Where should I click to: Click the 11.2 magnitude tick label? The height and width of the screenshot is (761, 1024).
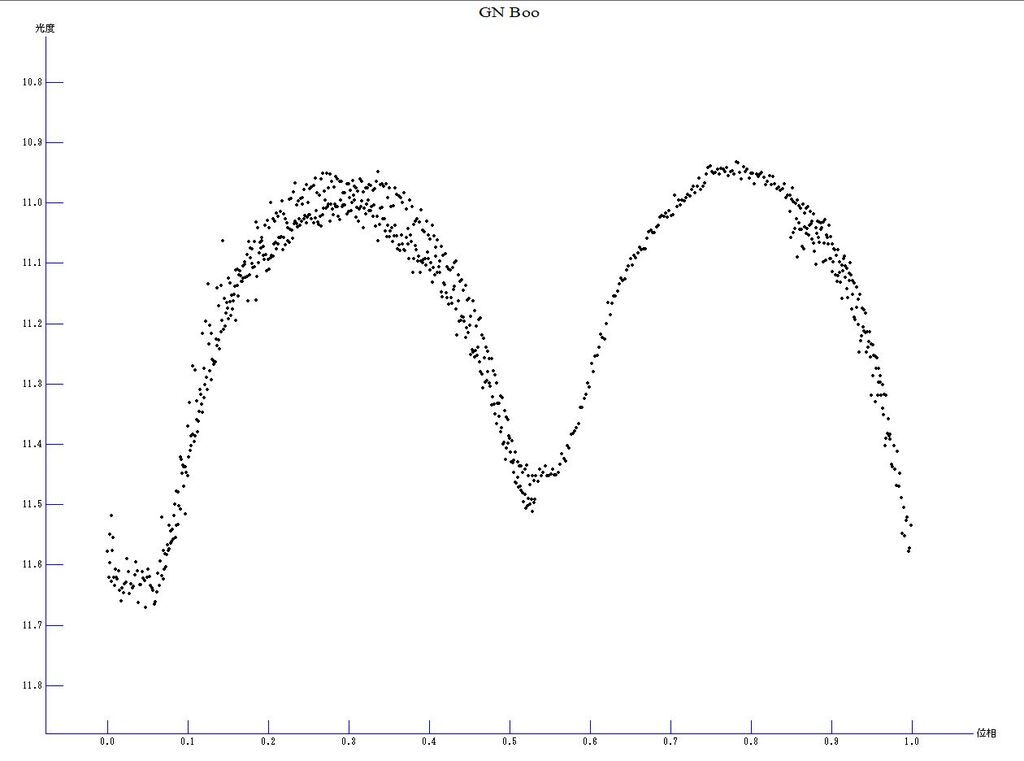[x=32, y=323]
